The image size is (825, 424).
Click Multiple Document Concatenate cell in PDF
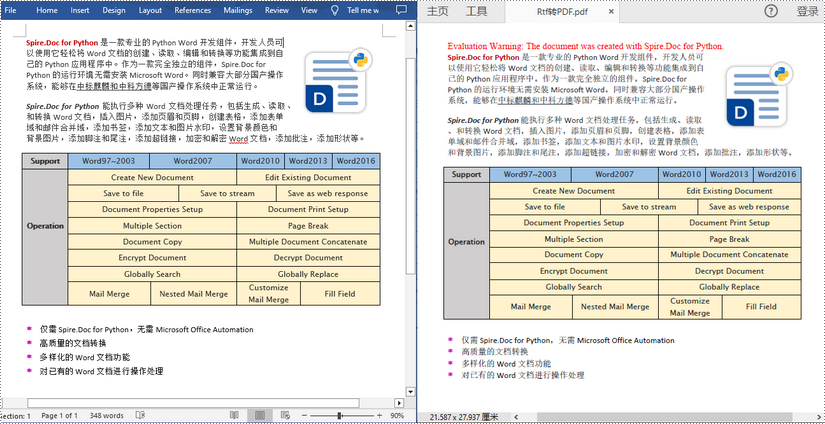[x=729, y=255]
